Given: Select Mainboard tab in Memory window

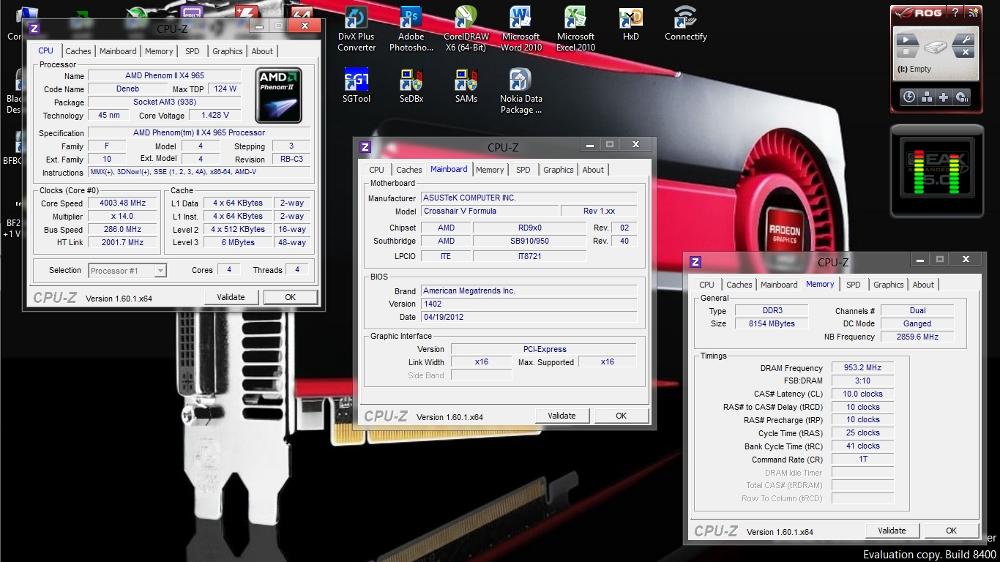Looking at the screenshot, I should (778, 285).
